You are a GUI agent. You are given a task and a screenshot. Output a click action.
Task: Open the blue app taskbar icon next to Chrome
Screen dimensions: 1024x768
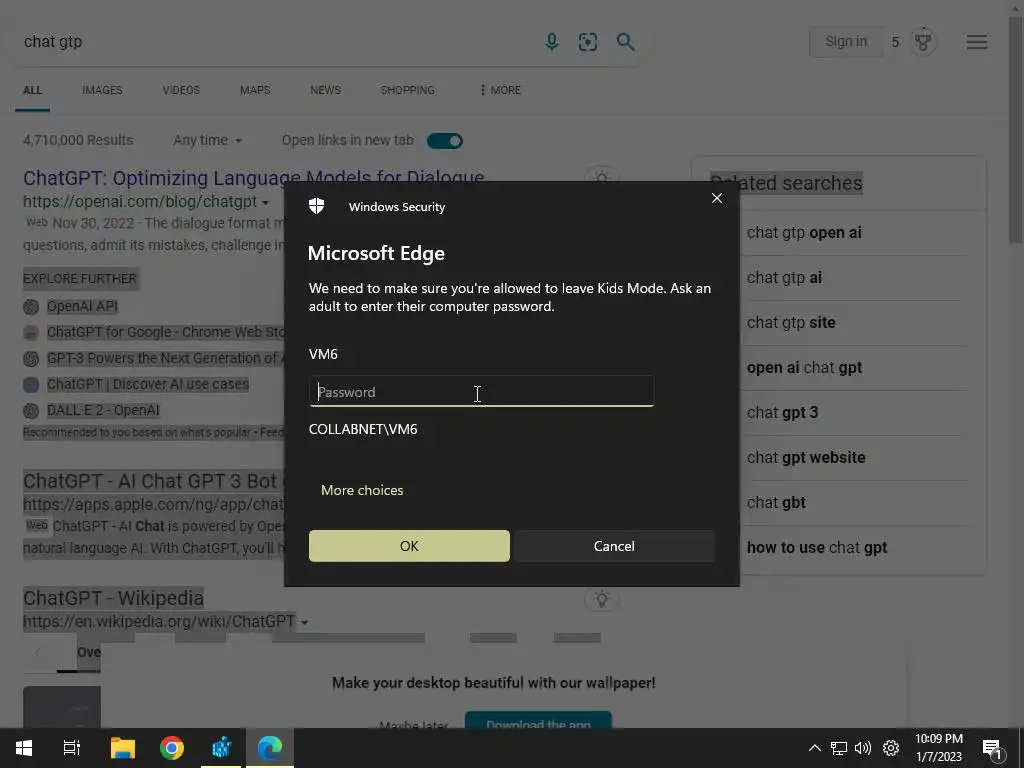click(x=221, y=748)
